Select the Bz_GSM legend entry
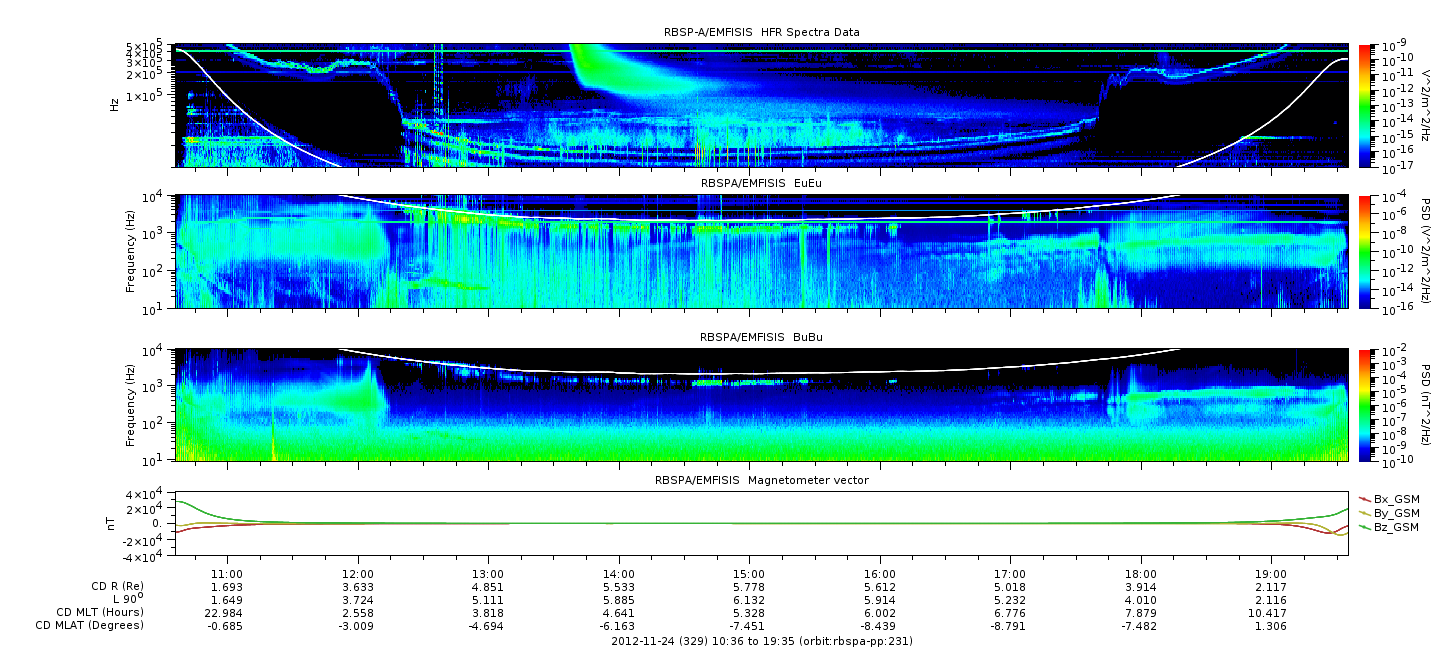This screenshot has height=658, width=1447. click(x=1395, y=527)
